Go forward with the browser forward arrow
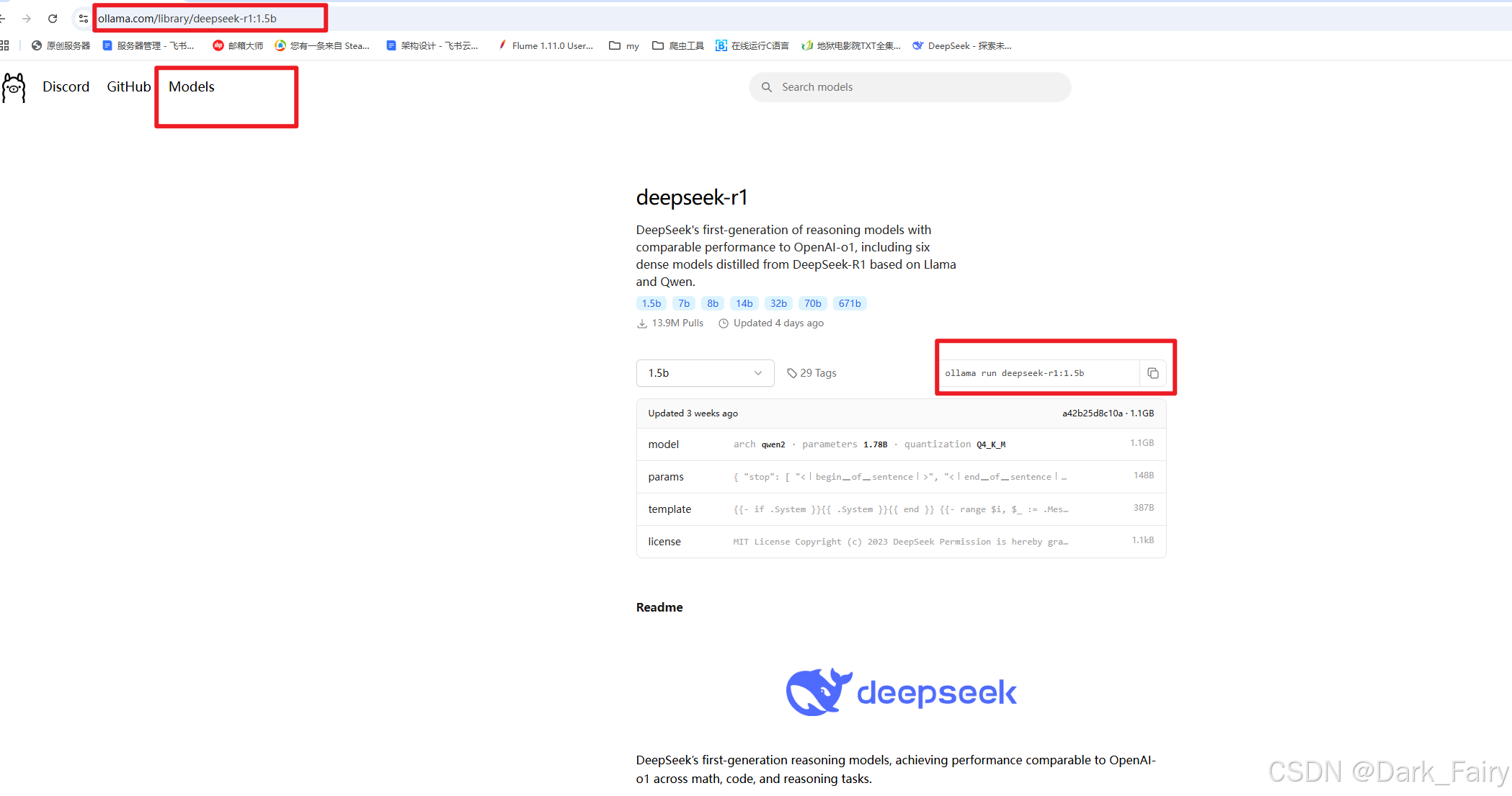Screen dimensions: 1512x796 coord(27,19)
